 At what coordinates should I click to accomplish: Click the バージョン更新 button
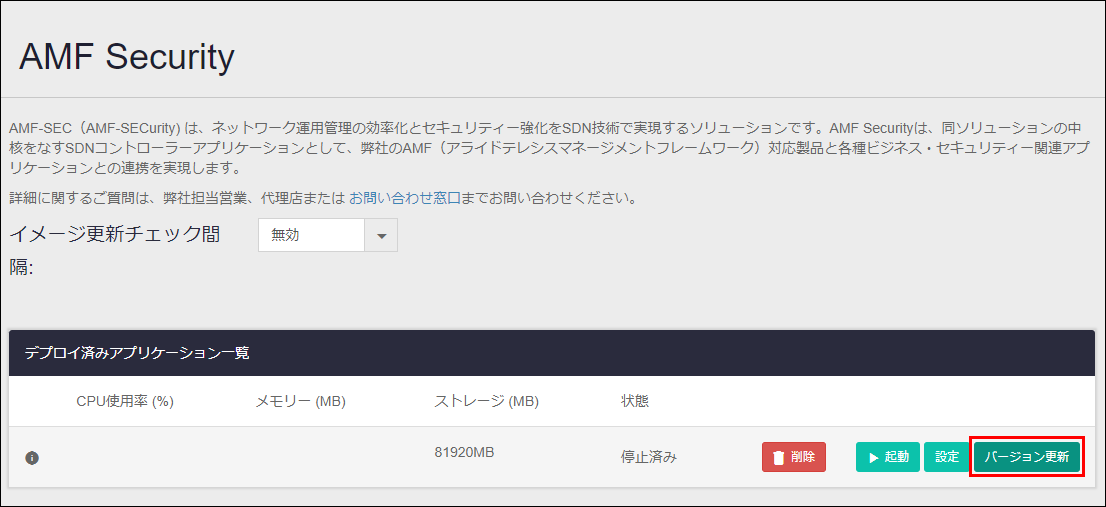[1027, 457]
